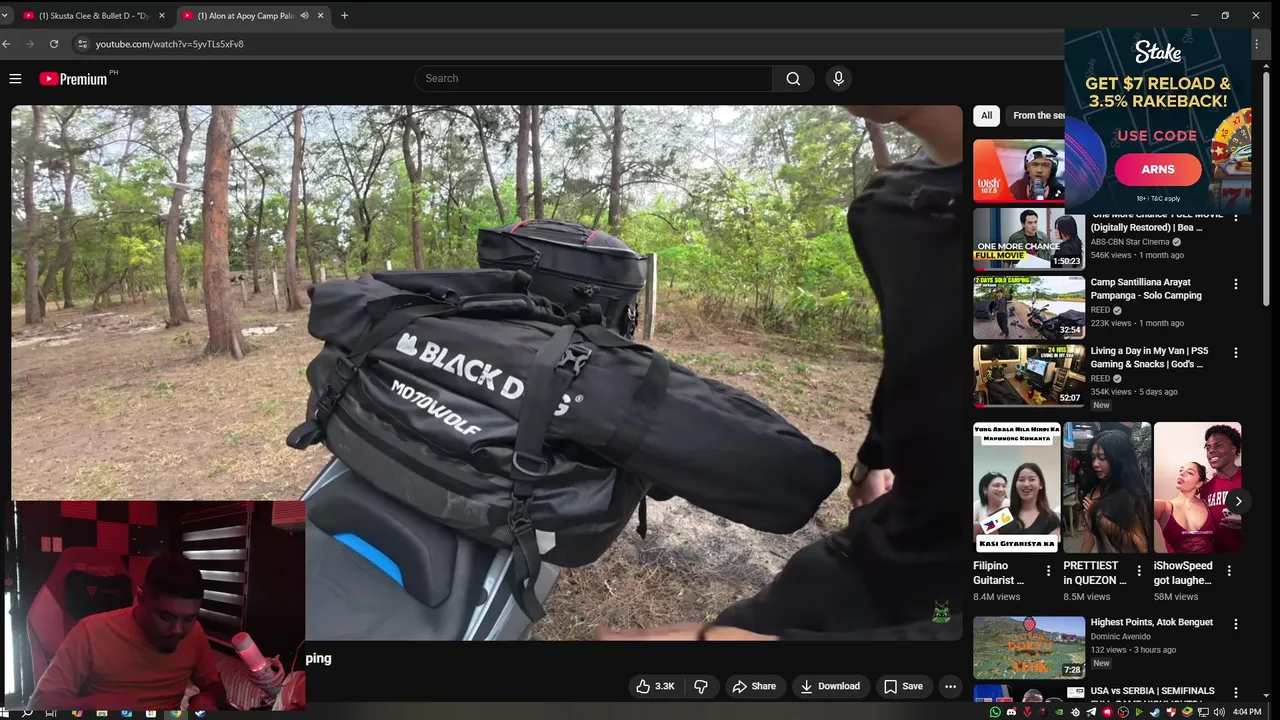Click the search magnifier button
This screenshot has height=720, width=1280.
point(793,78)
